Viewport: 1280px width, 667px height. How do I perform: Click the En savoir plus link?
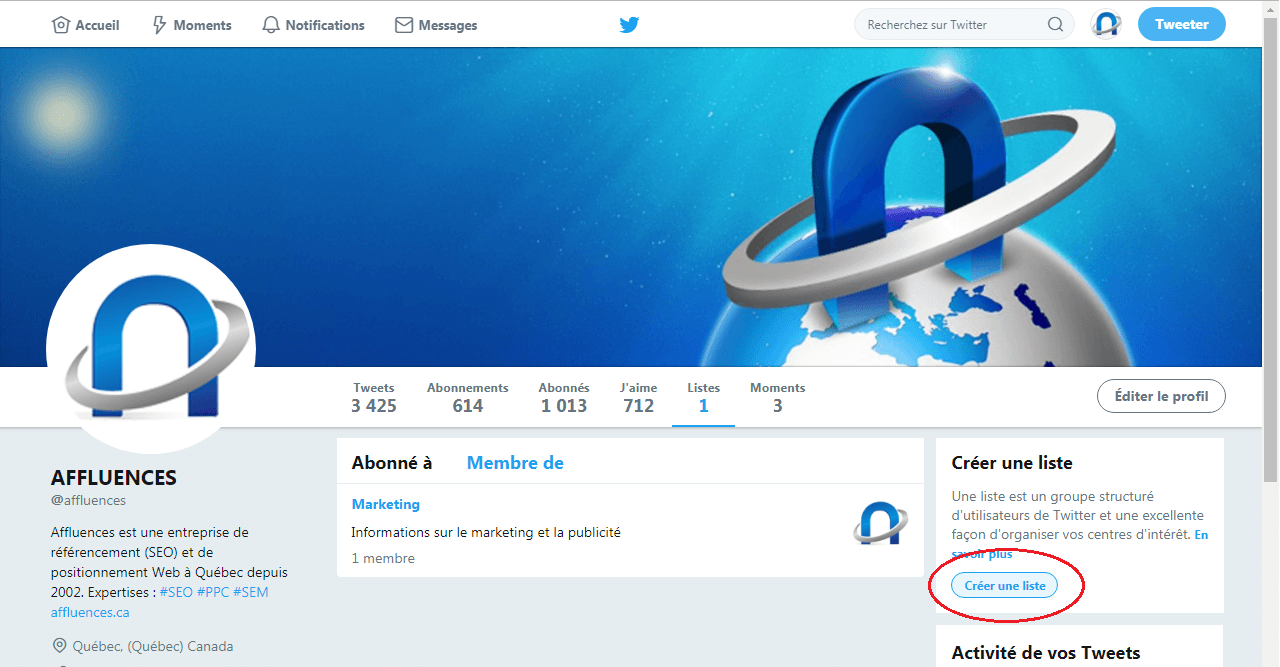pyautogui.click(x=1082, y=544)
